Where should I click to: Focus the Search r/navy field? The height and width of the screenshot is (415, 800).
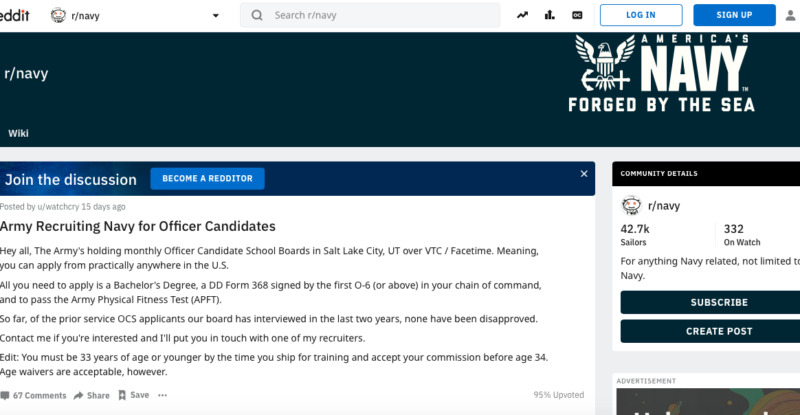pyautogui.click(x=380, y=15)
